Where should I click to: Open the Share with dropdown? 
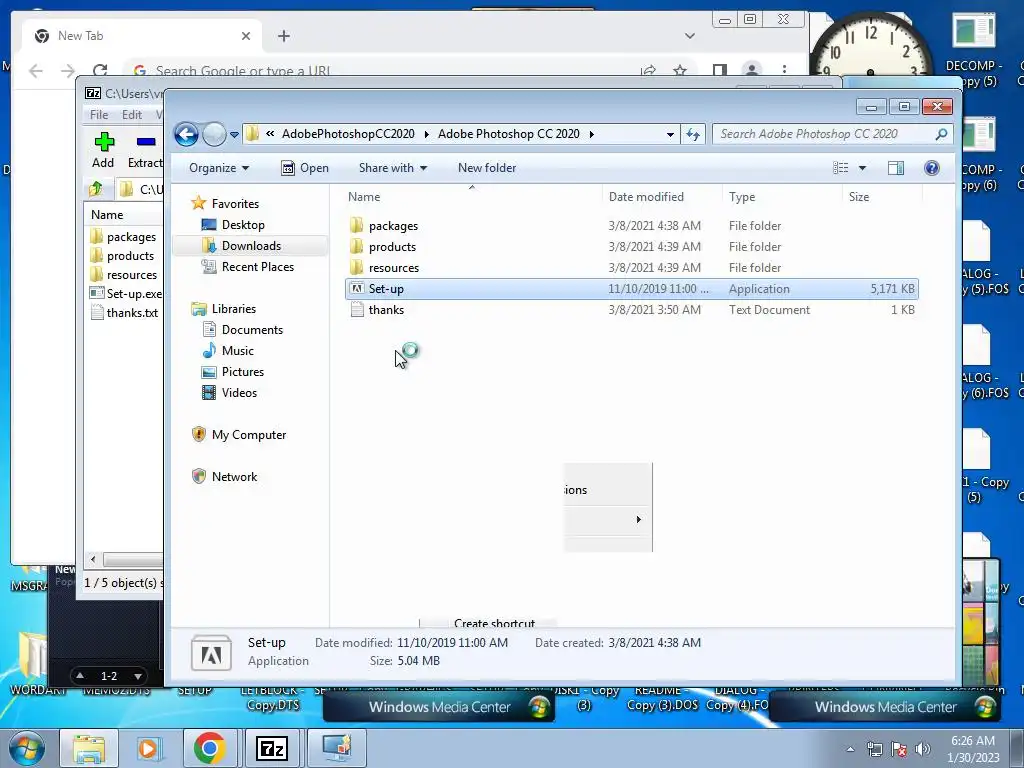point(392,168)
